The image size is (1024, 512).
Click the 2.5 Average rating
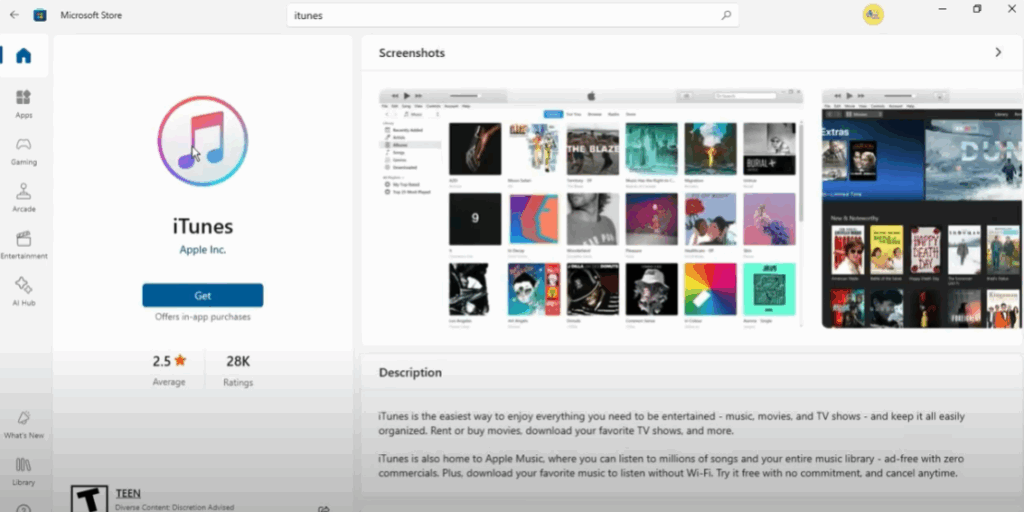(x=169, y=370)
